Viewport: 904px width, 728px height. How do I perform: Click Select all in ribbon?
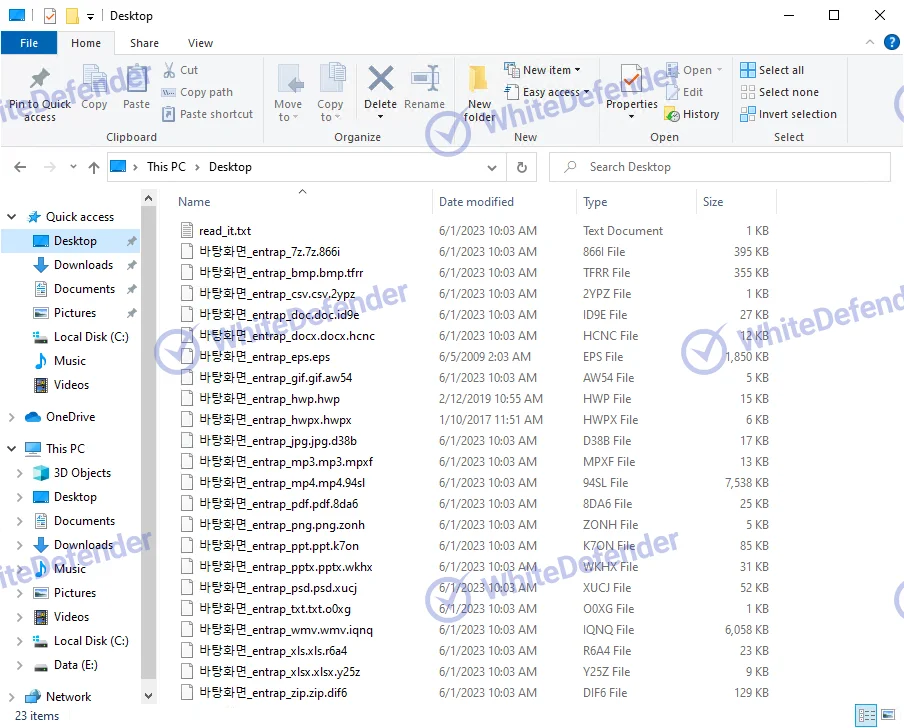coord(772,70)
